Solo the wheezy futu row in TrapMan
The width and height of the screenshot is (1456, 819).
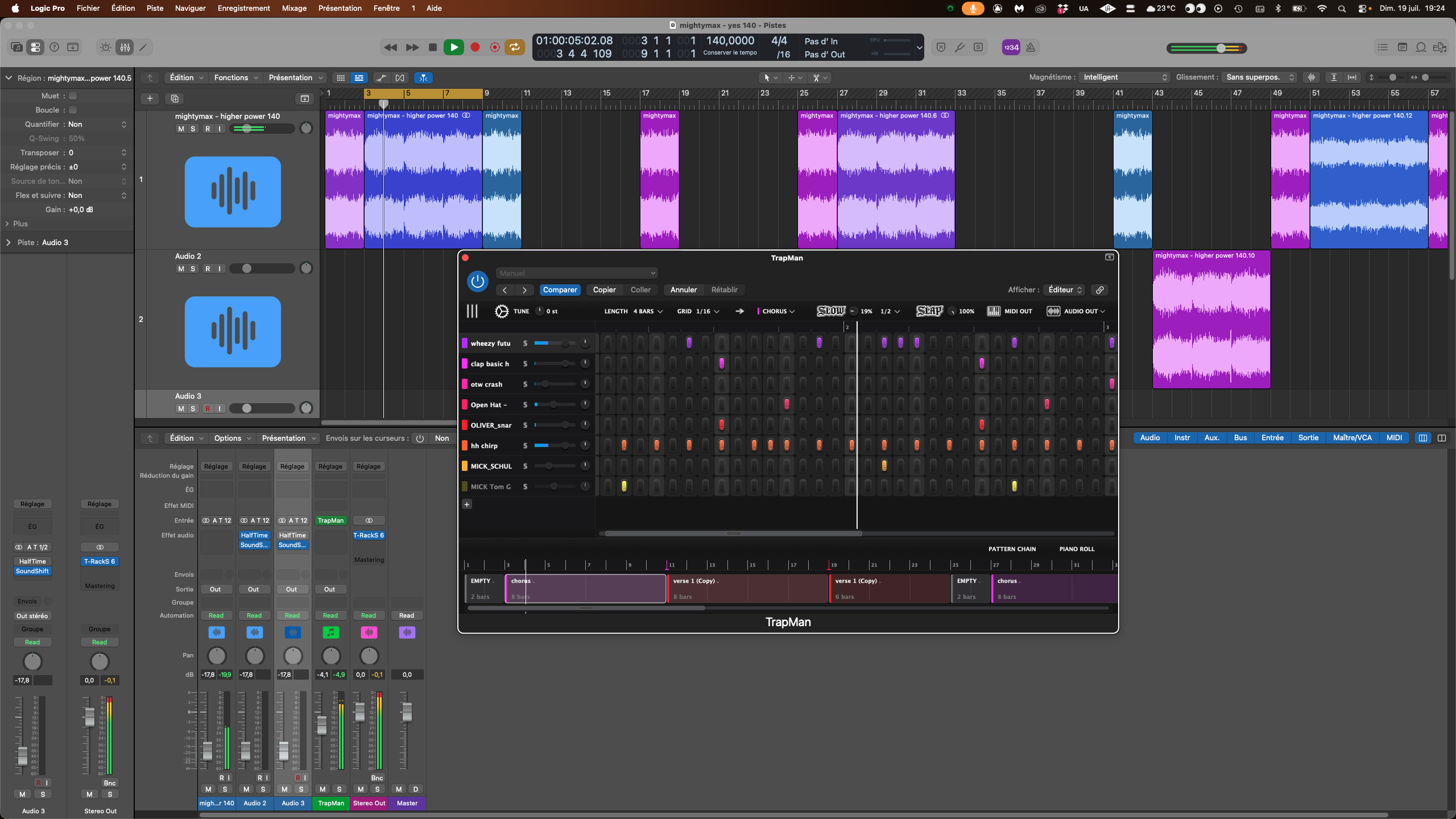525,344
